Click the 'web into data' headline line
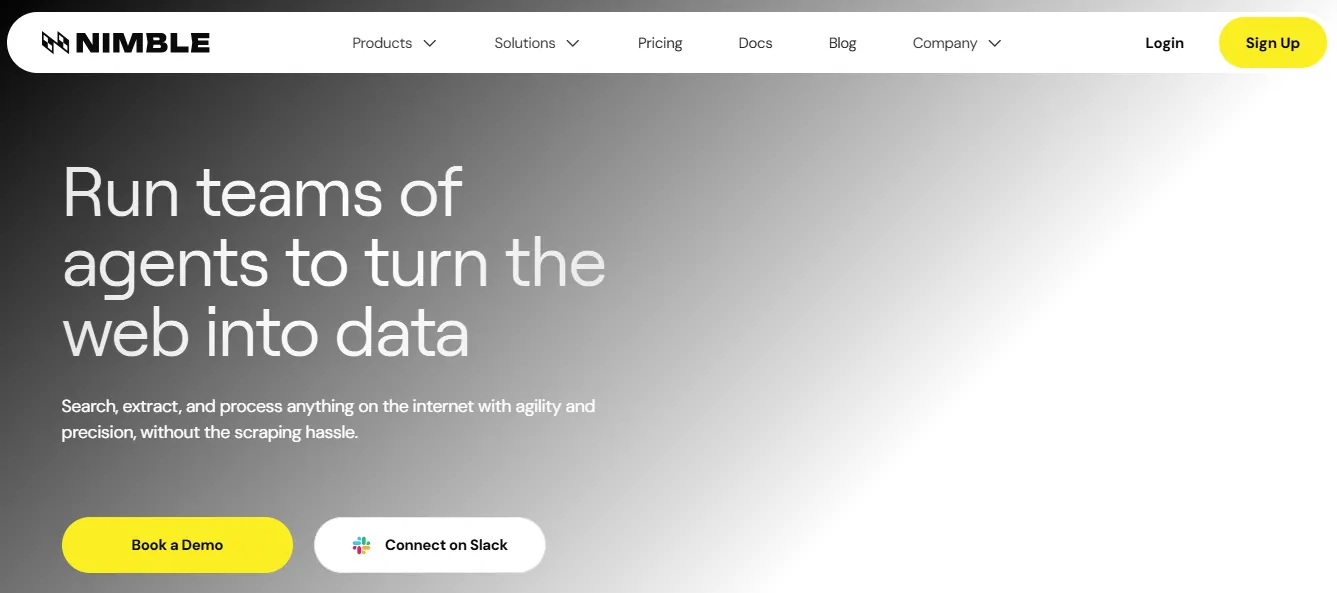The width and height of the screenshot is (1337, 593). (266, 334)
